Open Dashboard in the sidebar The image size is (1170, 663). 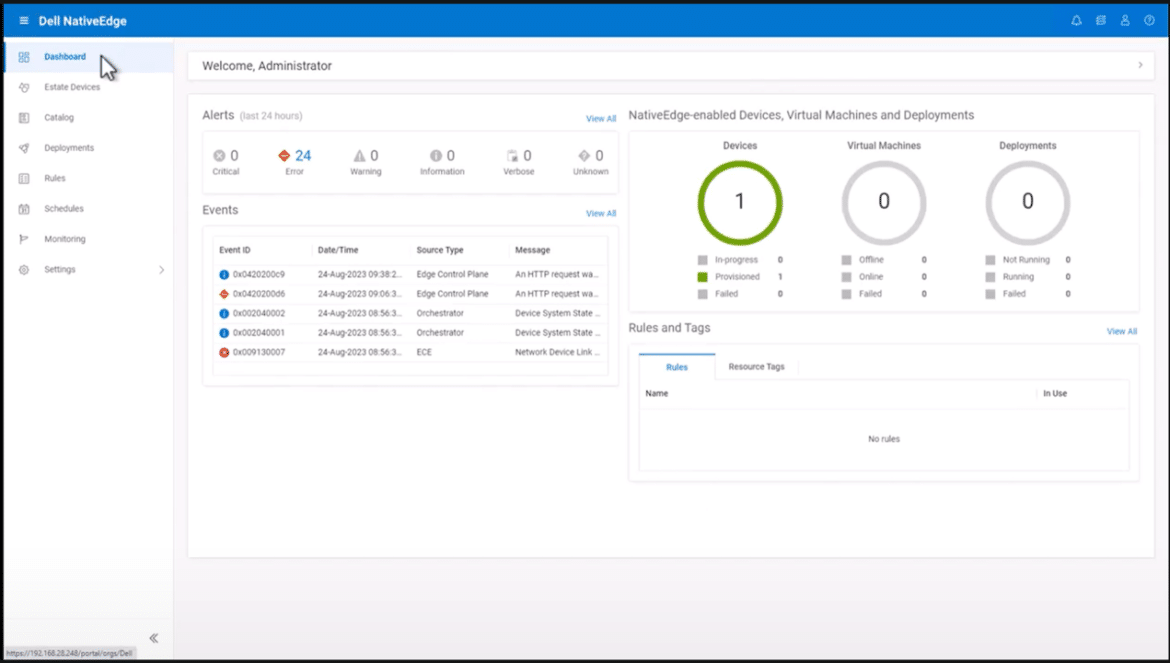tap(65, 57)
